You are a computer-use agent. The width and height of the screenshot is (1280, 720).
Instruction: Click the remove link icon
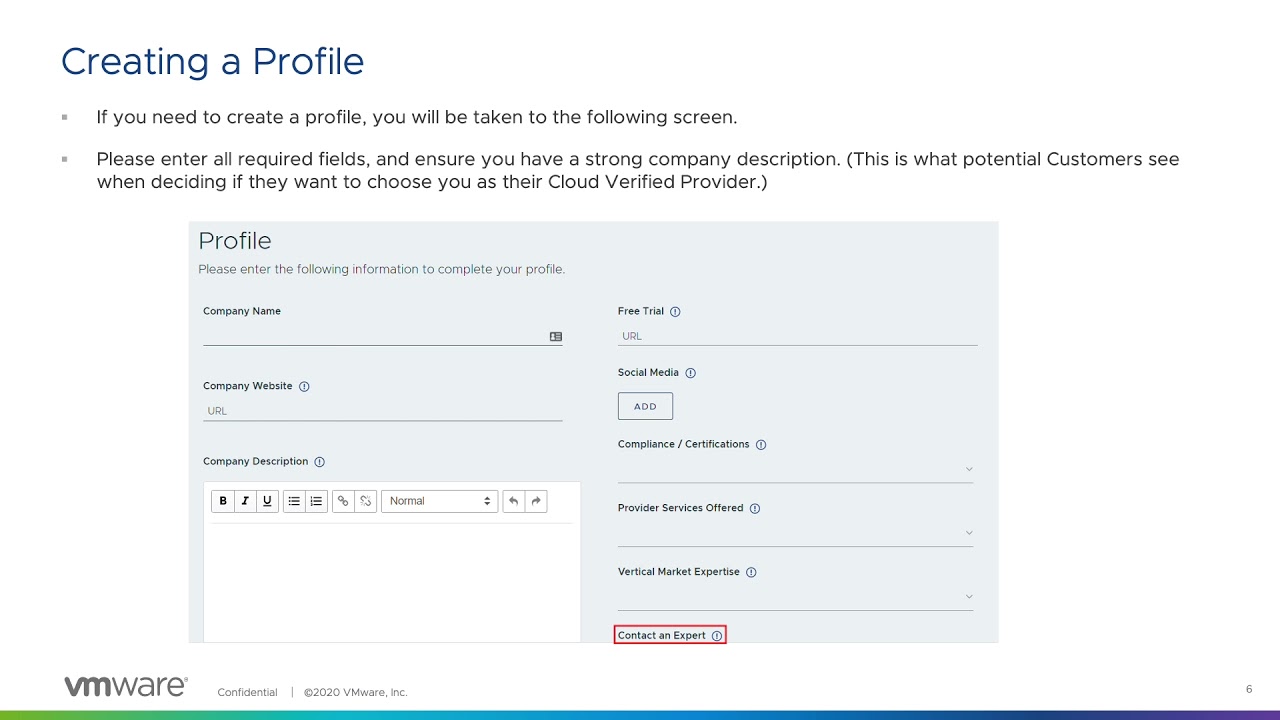pyautogui.click(x=366, y=501)
